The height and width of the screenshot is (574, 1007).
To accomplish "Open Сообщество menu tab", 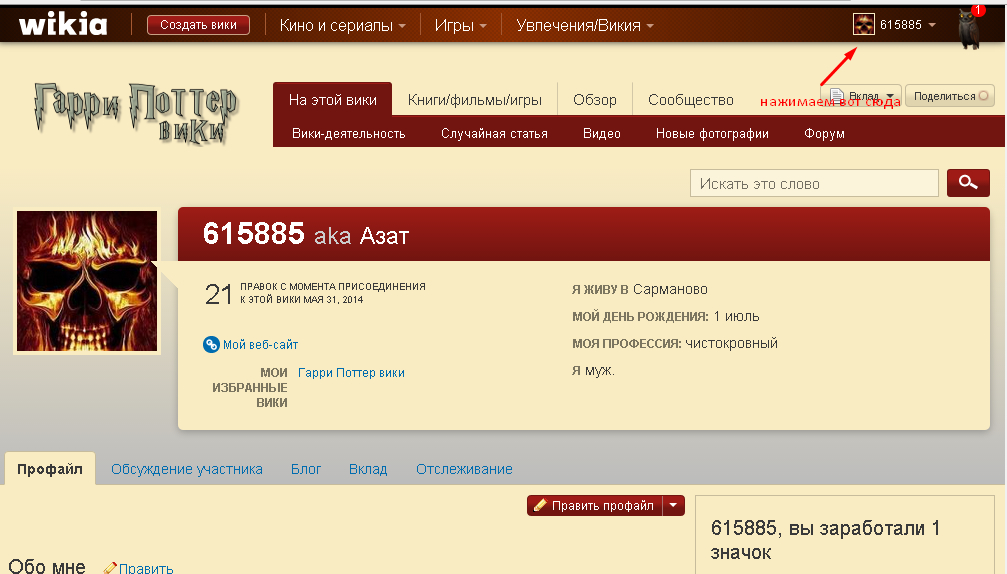I will click(x=690, y=100).
